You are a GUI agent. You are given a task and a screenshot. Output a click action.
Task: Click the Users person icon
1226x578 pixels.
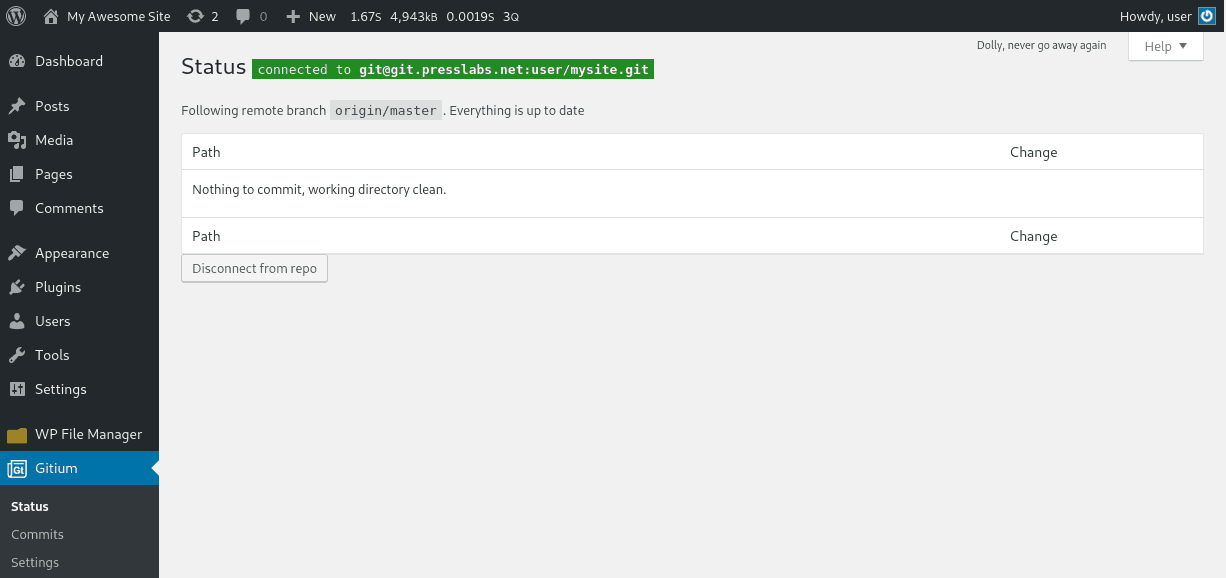tap(17, 321)
